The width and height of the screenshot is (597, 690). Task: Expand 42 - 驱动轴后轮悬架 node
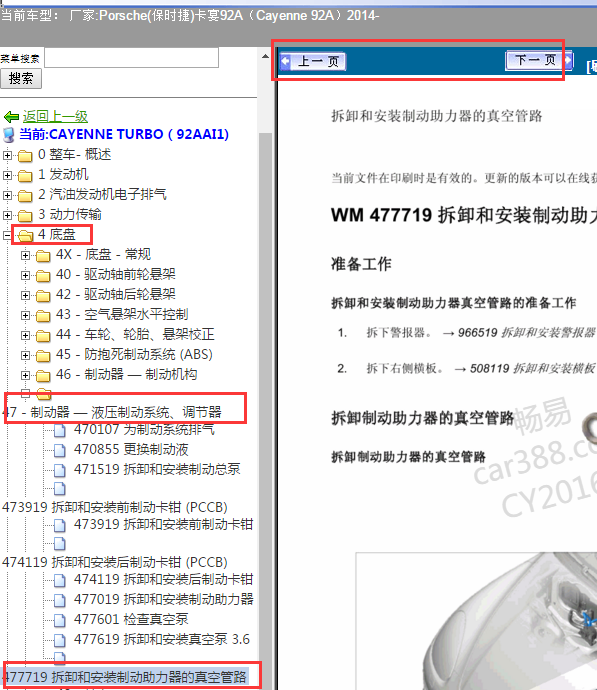coord(26,295)
